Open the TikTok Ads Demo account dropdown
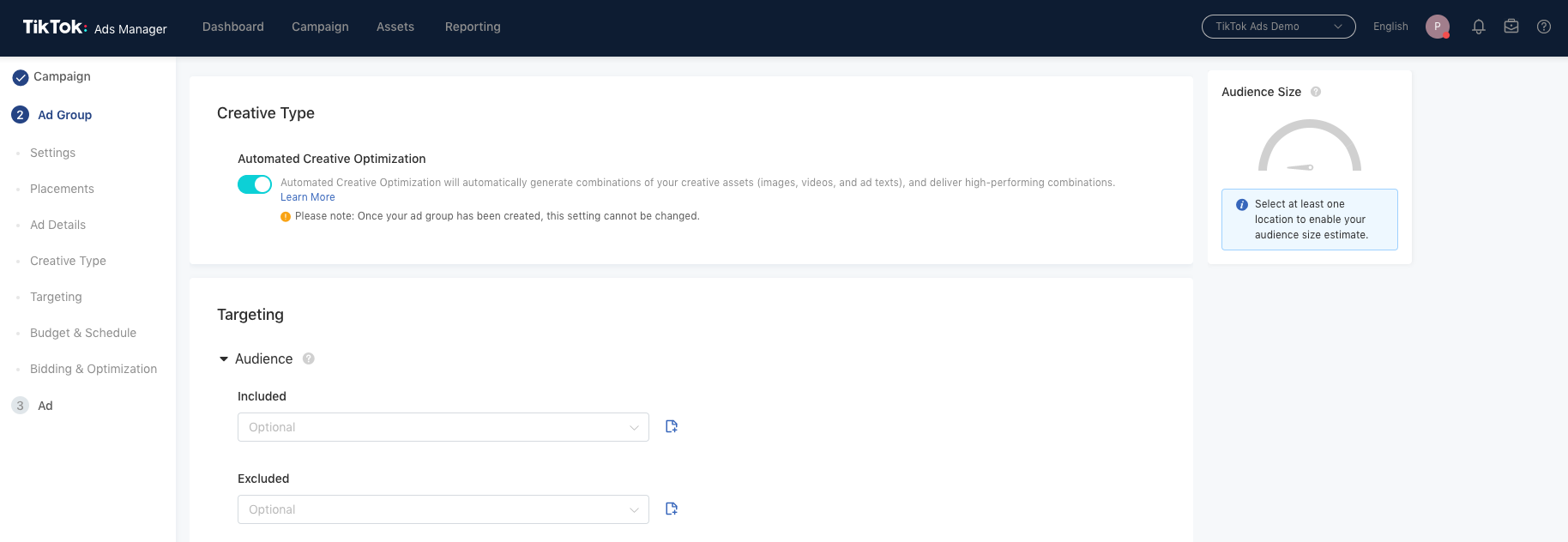The width and height of the screenshot is (1568, 542). [1278, 27]
